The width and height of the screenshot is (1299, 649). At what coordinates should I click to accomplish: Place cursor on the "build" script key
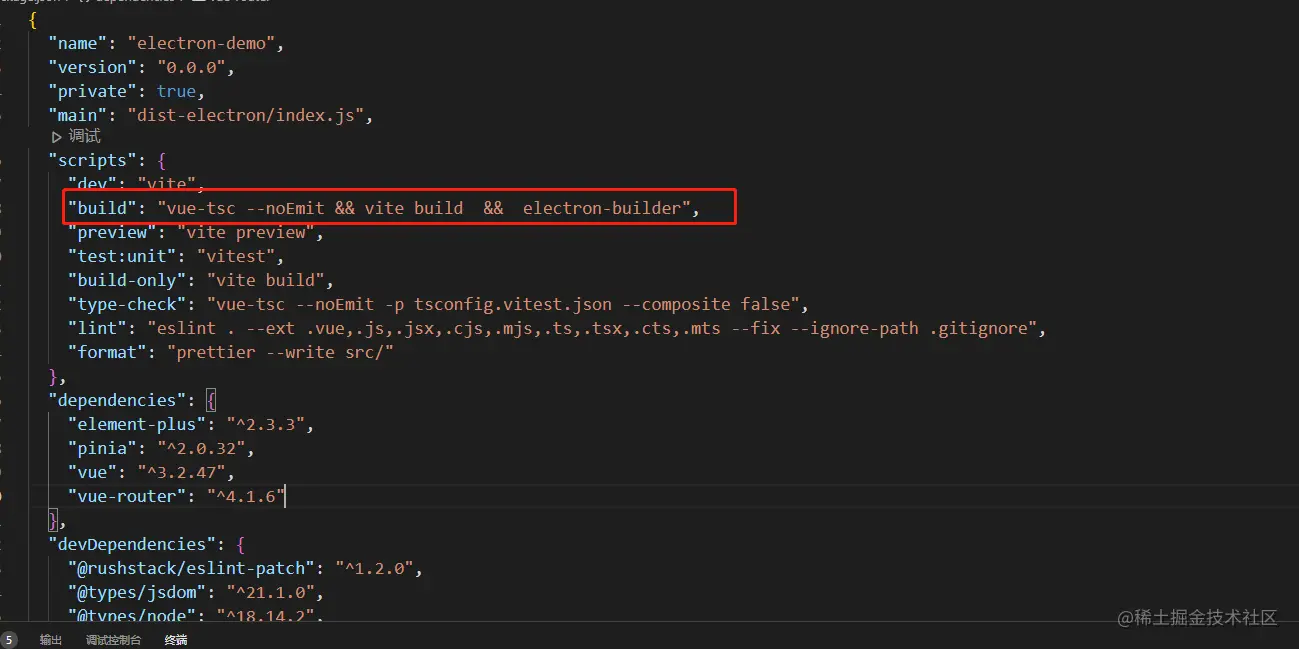click(x=99, y=208)
